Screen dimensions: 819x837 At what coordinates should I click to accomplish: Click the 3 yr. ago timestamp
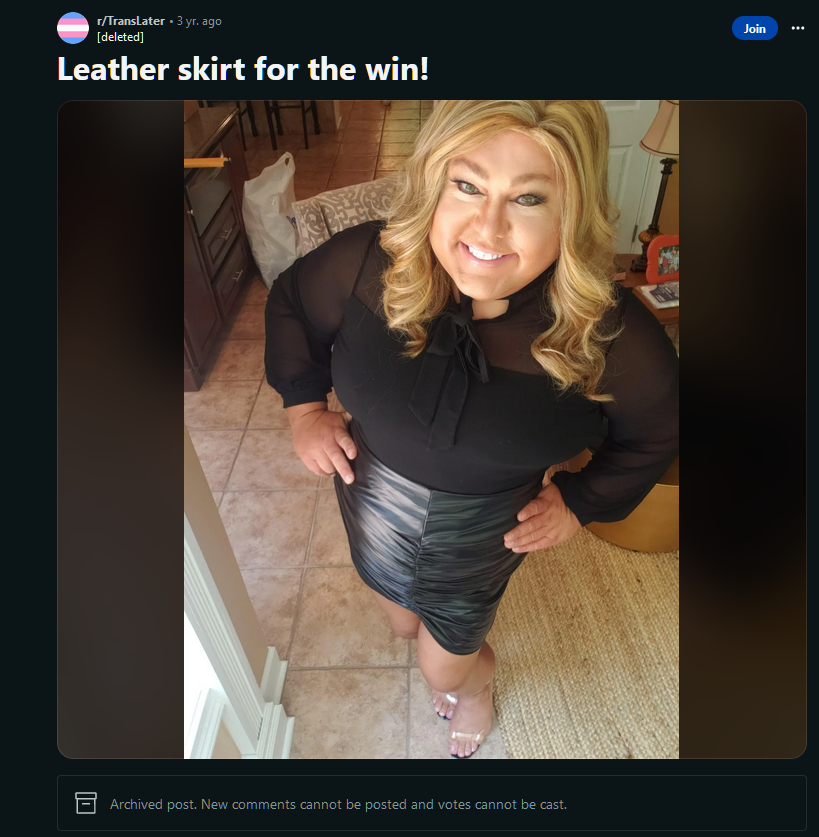point(199,21)
